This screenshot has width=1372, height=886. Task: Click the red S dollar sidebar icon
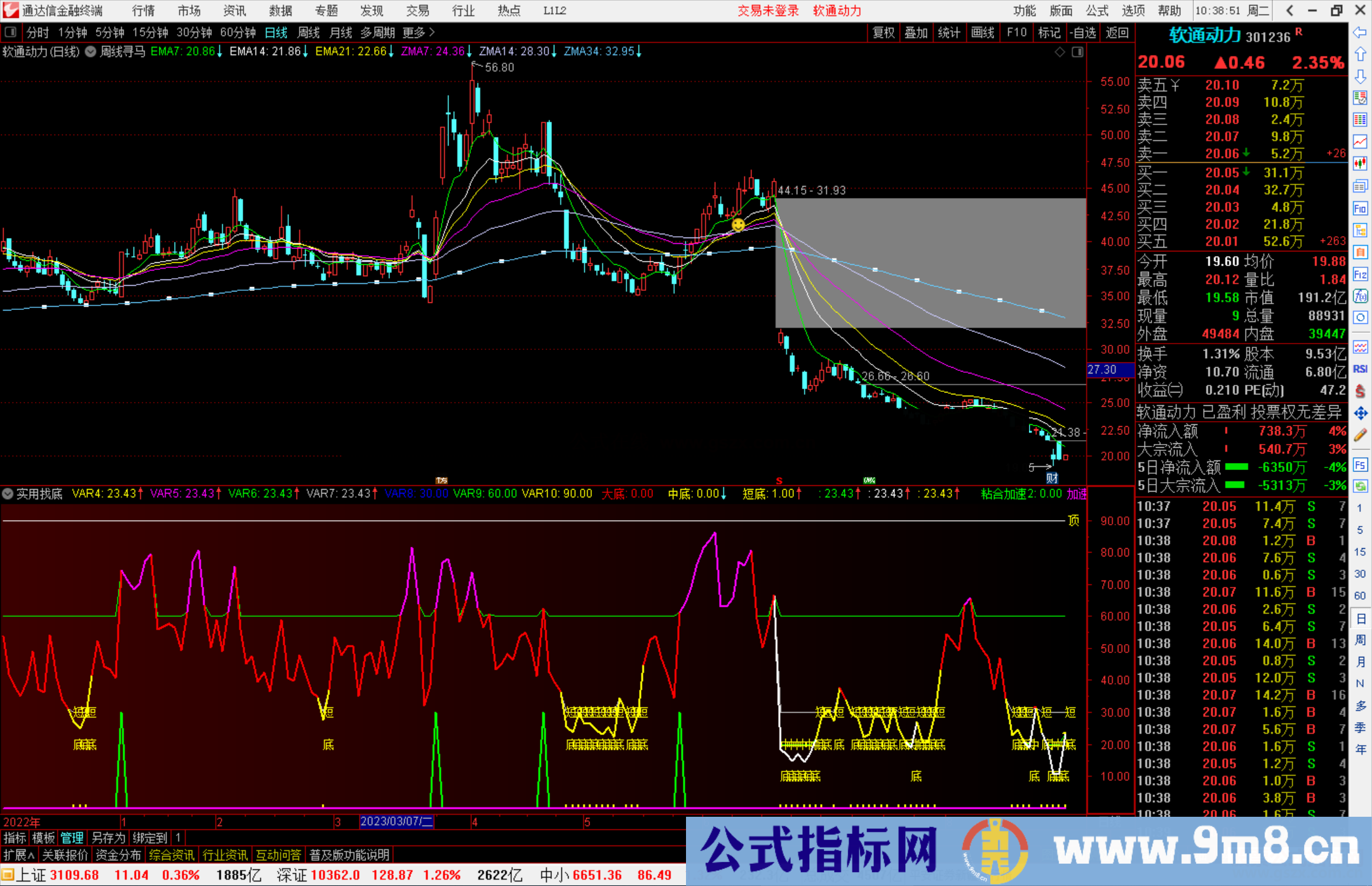[x=1360, y=391]
